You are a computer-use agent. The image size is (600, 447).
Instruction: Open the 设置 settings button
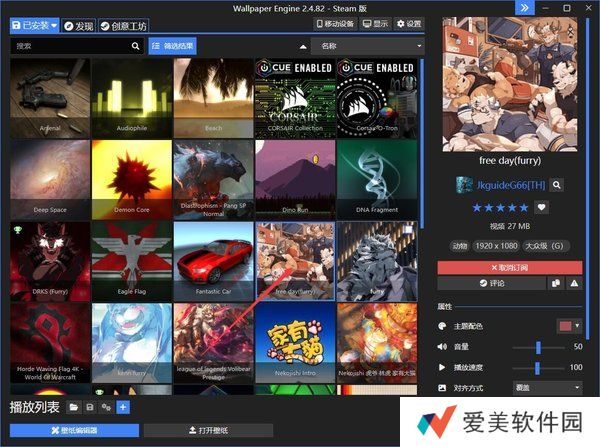pos(409,24)
